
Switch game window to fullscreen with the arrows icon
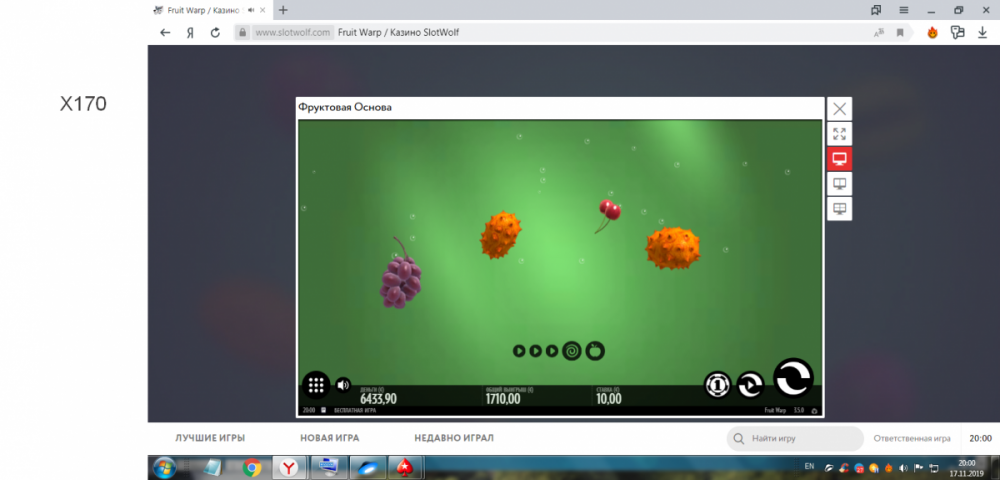[839, 134]
